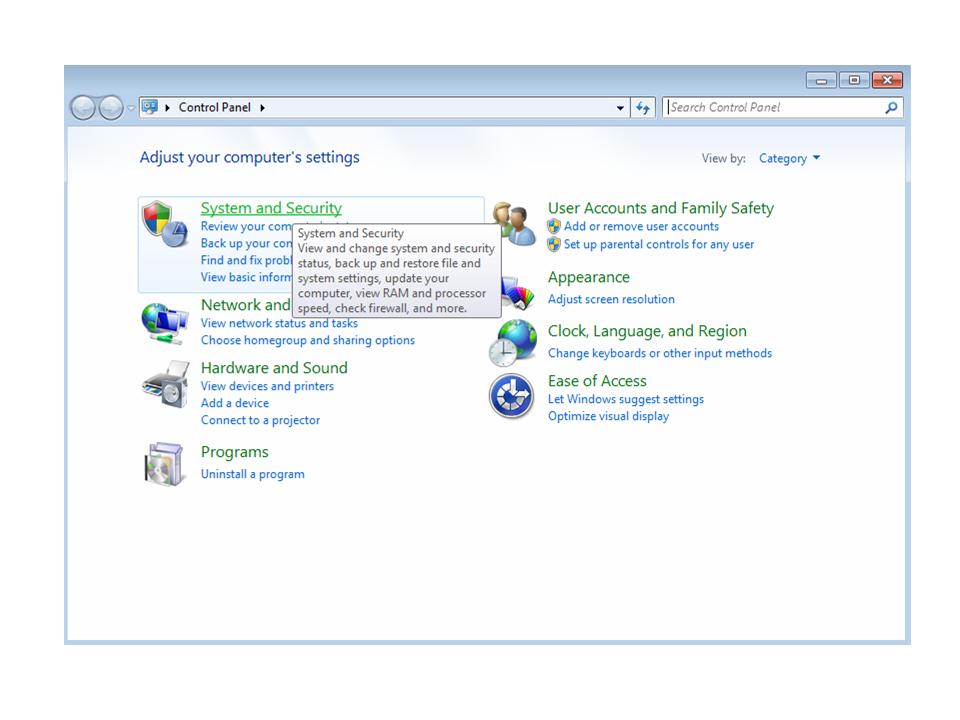
Task: Click Review your computer's status link
Action: [246, 227]
